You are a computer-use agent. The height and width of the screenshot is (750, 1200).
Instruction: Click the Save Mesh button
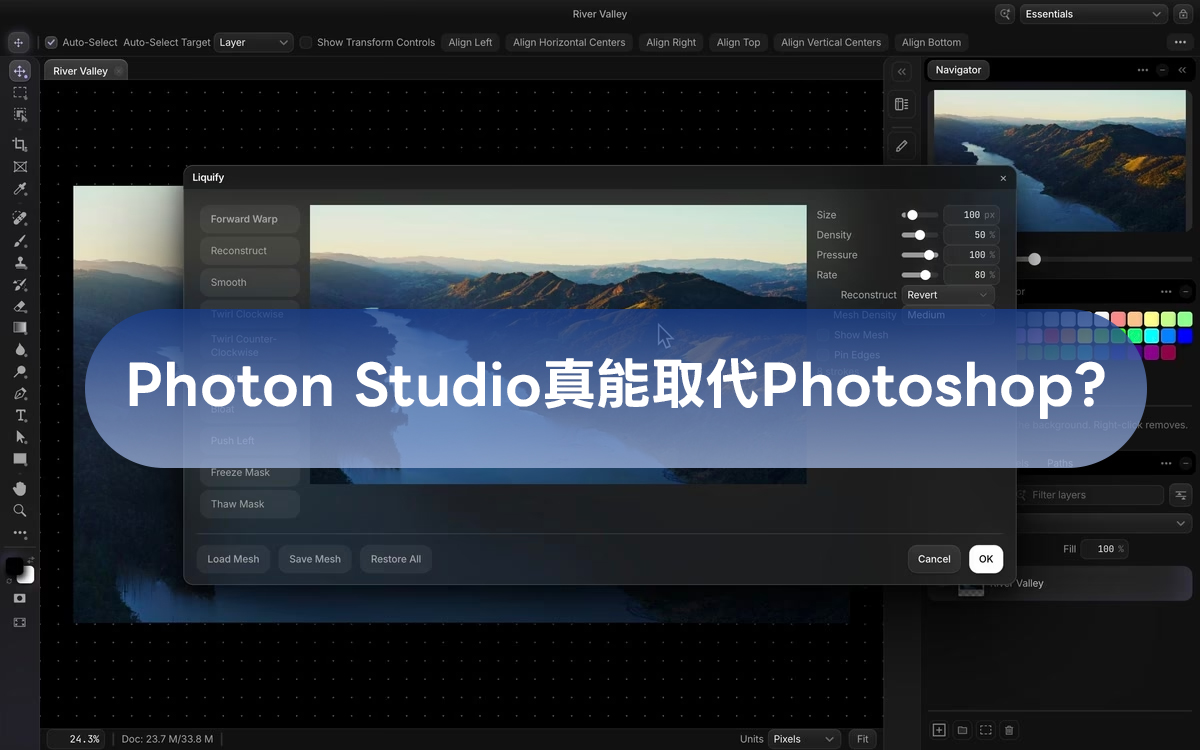pos(315,559)
